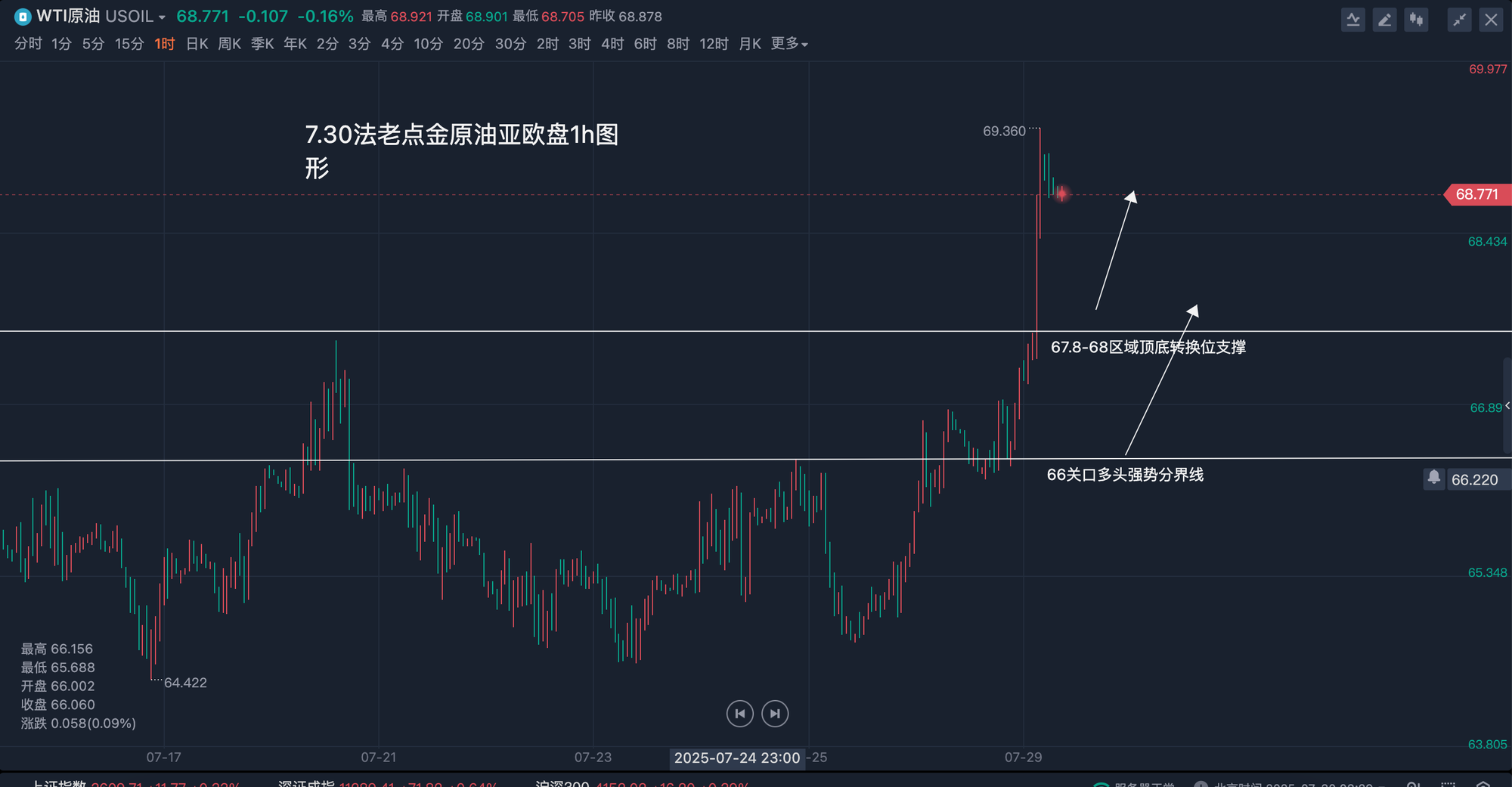Screen dimensions: 1512x787
Task: Click the 涨跌 0.058(0.09%) bar info line
Action: coord(79,723)
